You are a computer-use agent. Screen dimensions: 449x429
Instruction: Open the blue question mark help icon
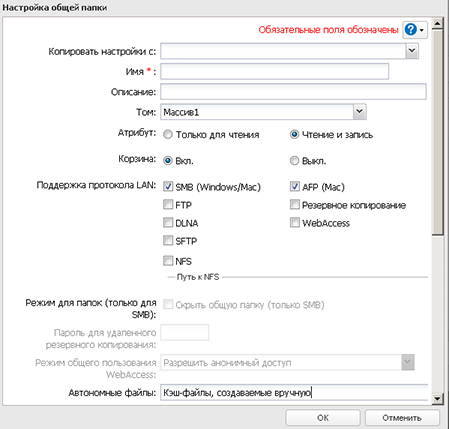[x=411, y=30]
